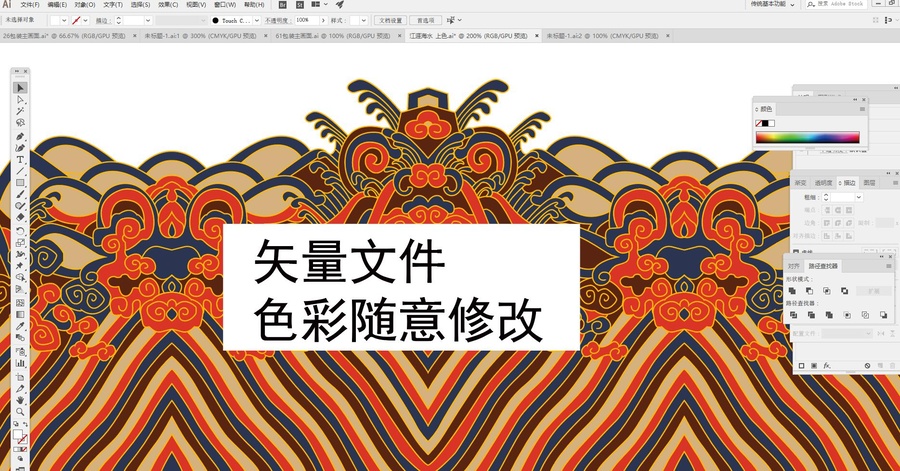Viewport: 900px width, 471px height.
Task: Click Intersect in Pathfinder shape modes
Action: (827, 291)
